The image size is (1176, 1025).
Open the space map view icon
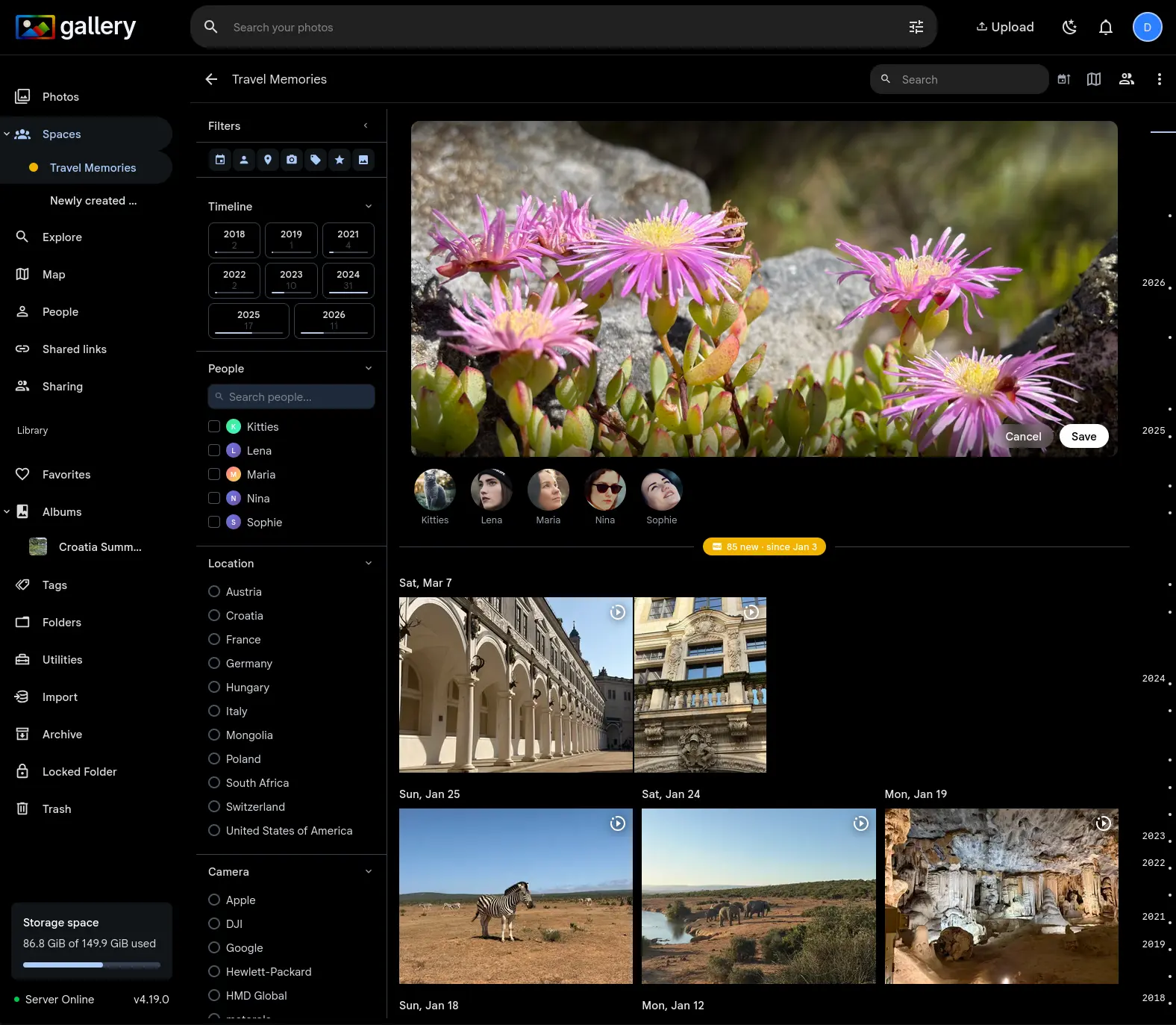[x=1094, y=79]
